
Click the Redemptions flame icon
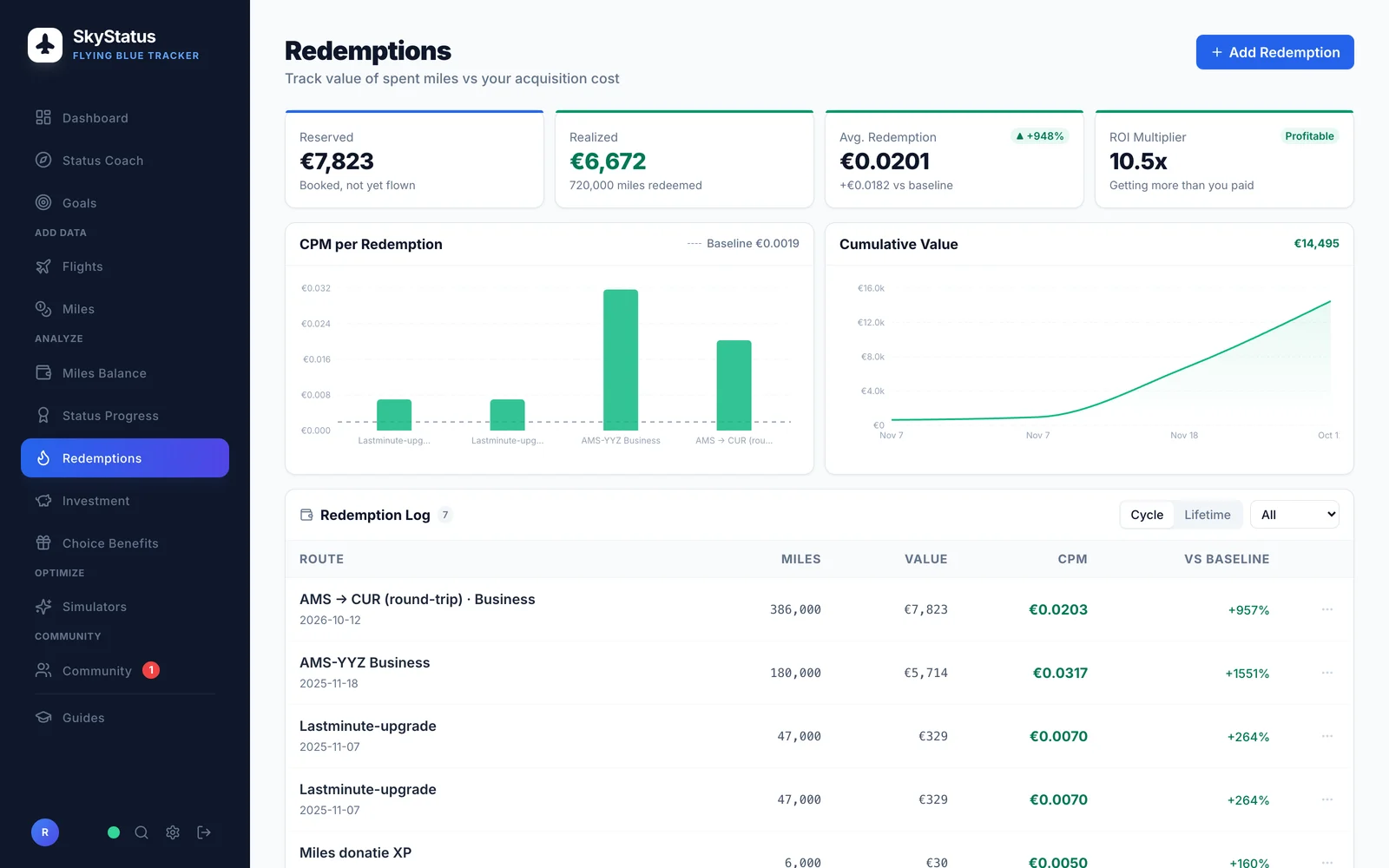[x=43, y=458]
